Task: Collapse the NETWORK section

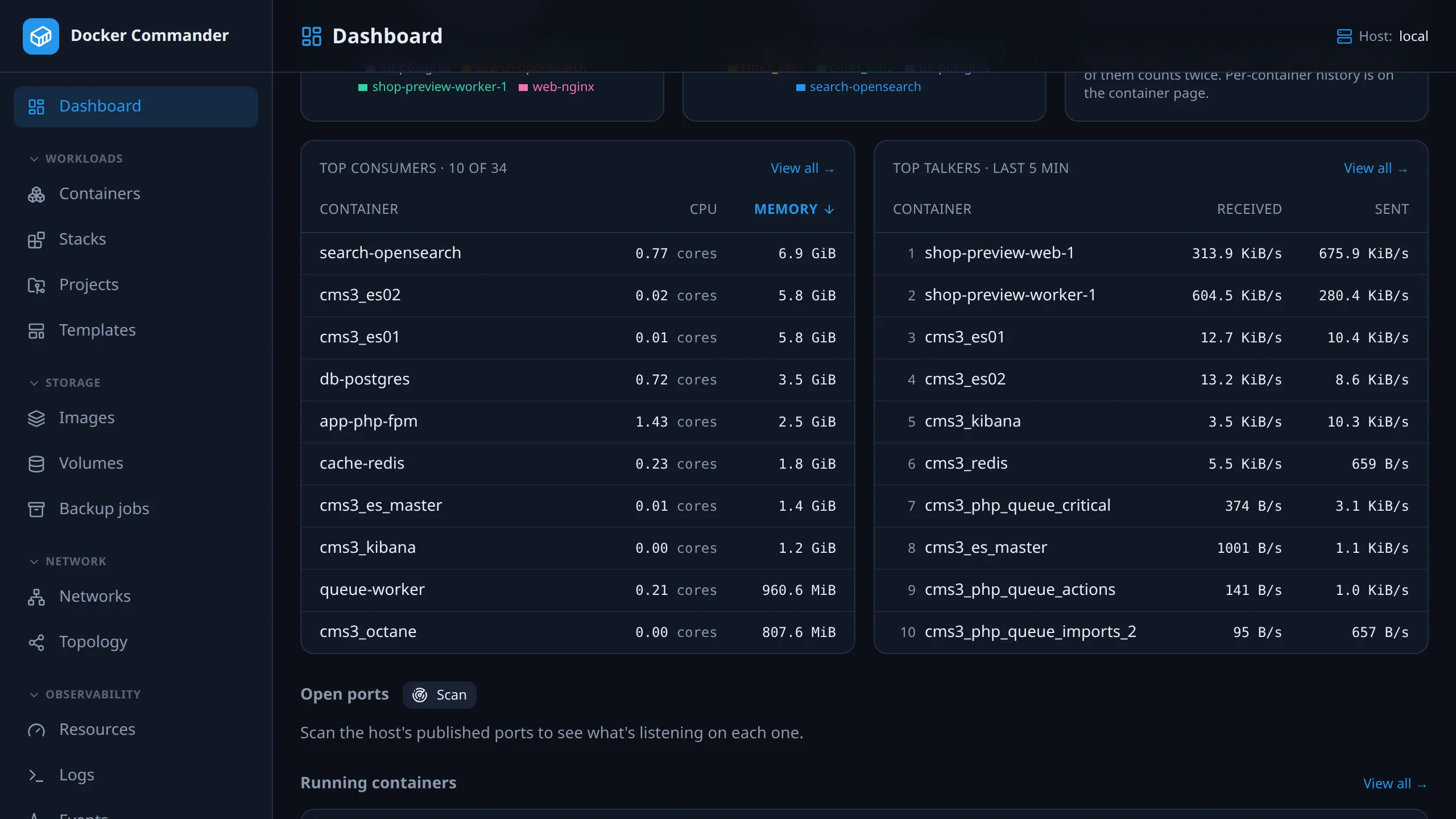Action: 68,561
